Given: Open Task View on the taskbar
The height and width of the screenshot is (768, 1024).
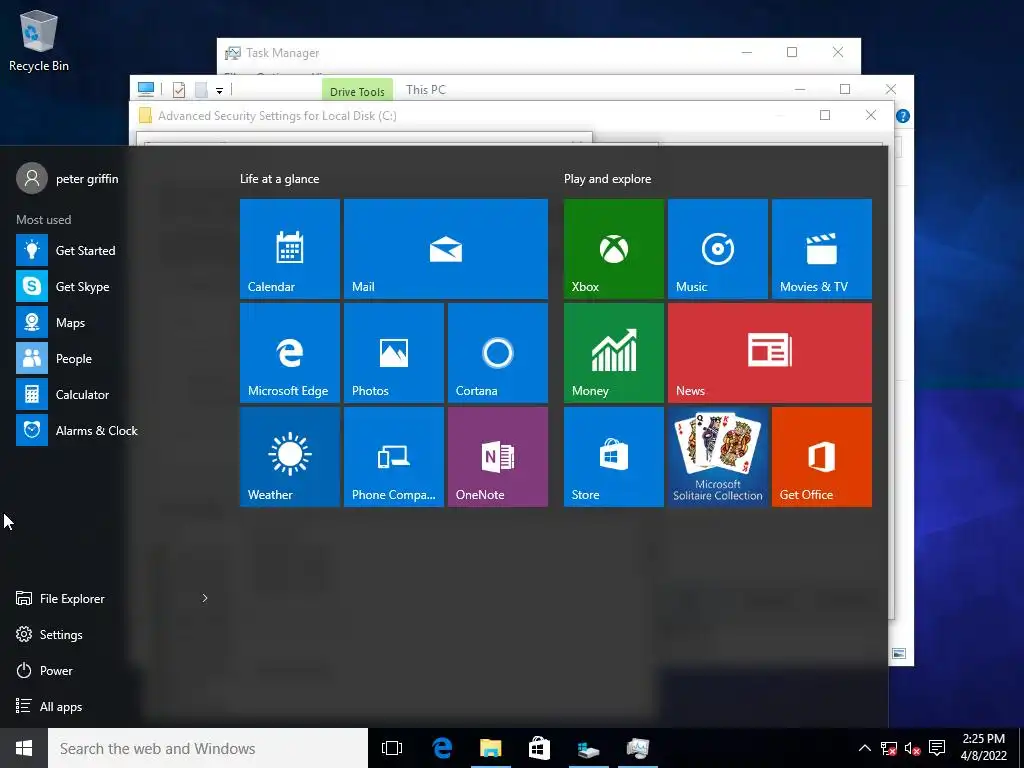Looking at the screenshot, I should pos(392,748).
